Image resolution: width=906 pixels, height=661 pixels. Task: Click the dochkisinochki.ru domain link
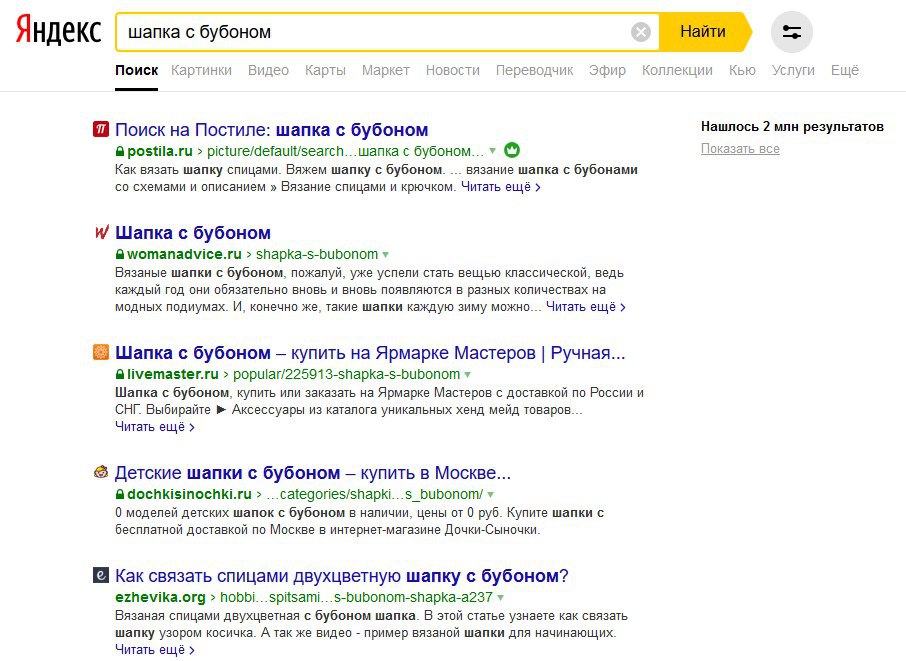(x=189, y=495)
